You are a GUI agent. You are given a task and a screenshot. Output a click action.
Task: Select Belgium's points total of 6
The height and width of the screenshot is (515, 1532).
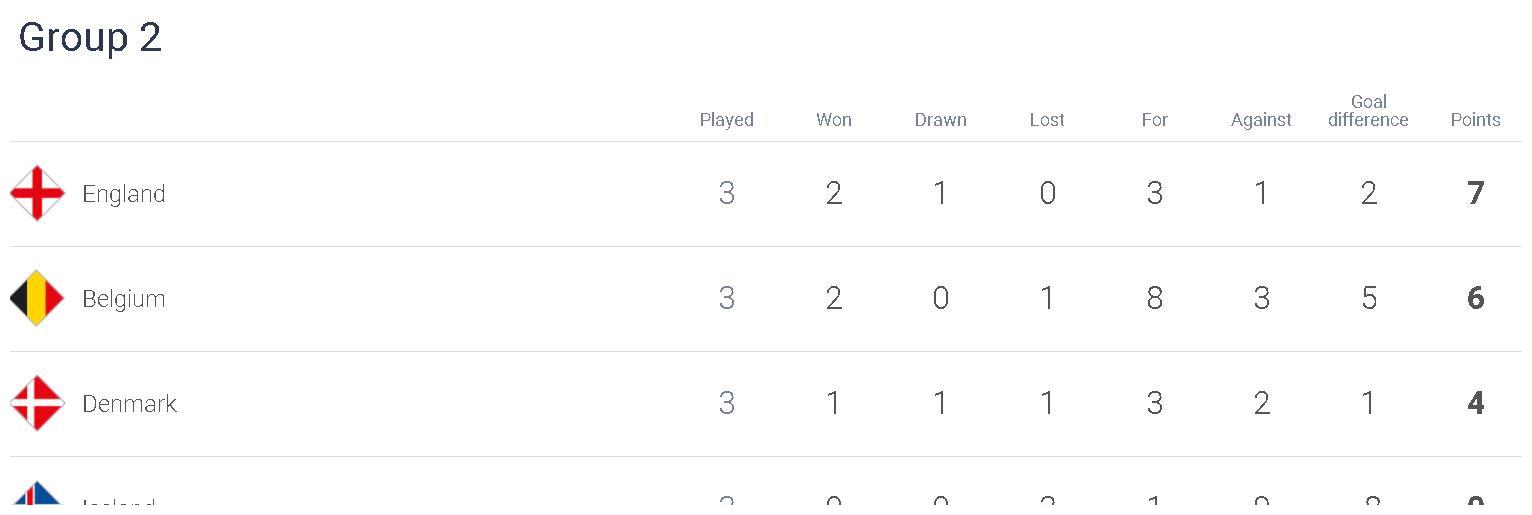pos(1475,298)
